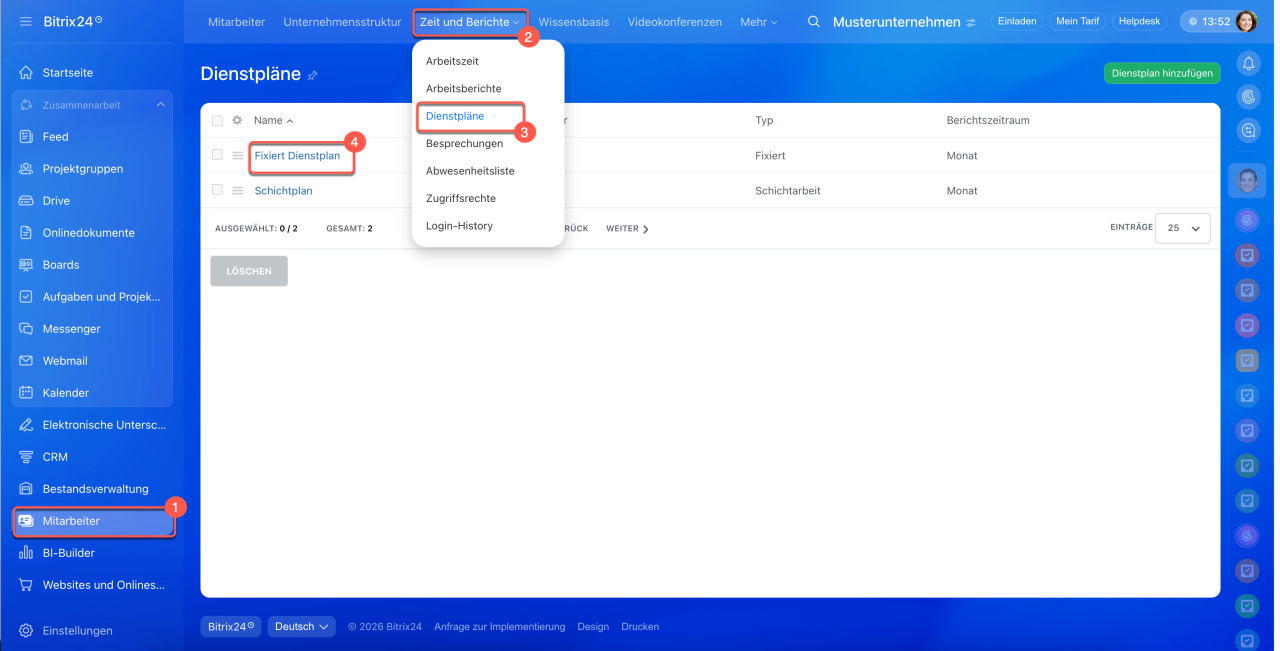Image resolution: width=1280 pixels, height=651 pixels.
Task: Check the Fixiert Dienstplan row checkbox
Action: coord(217,156)
